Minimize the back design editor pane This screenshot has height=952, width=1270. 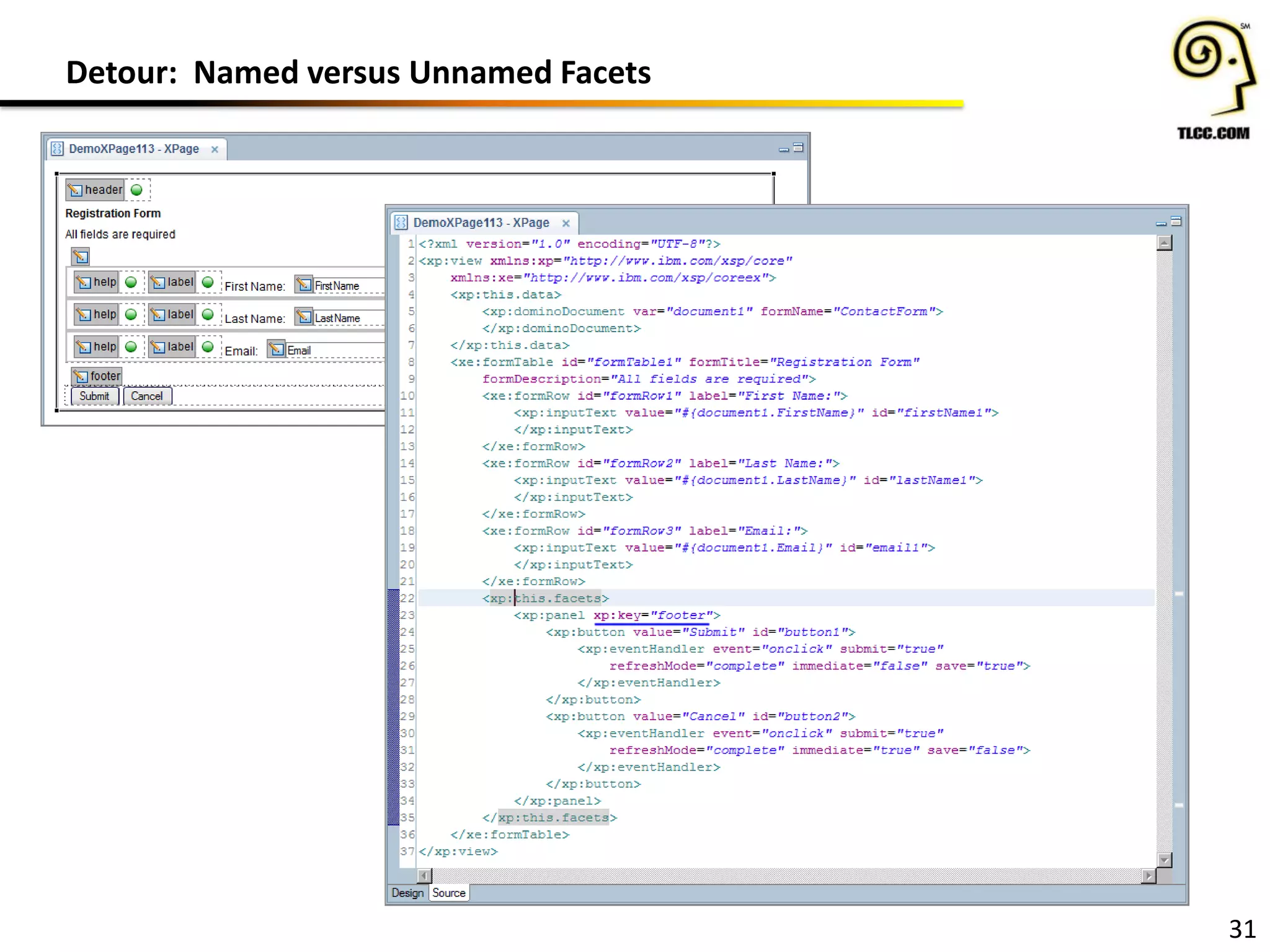click(784, 149)
